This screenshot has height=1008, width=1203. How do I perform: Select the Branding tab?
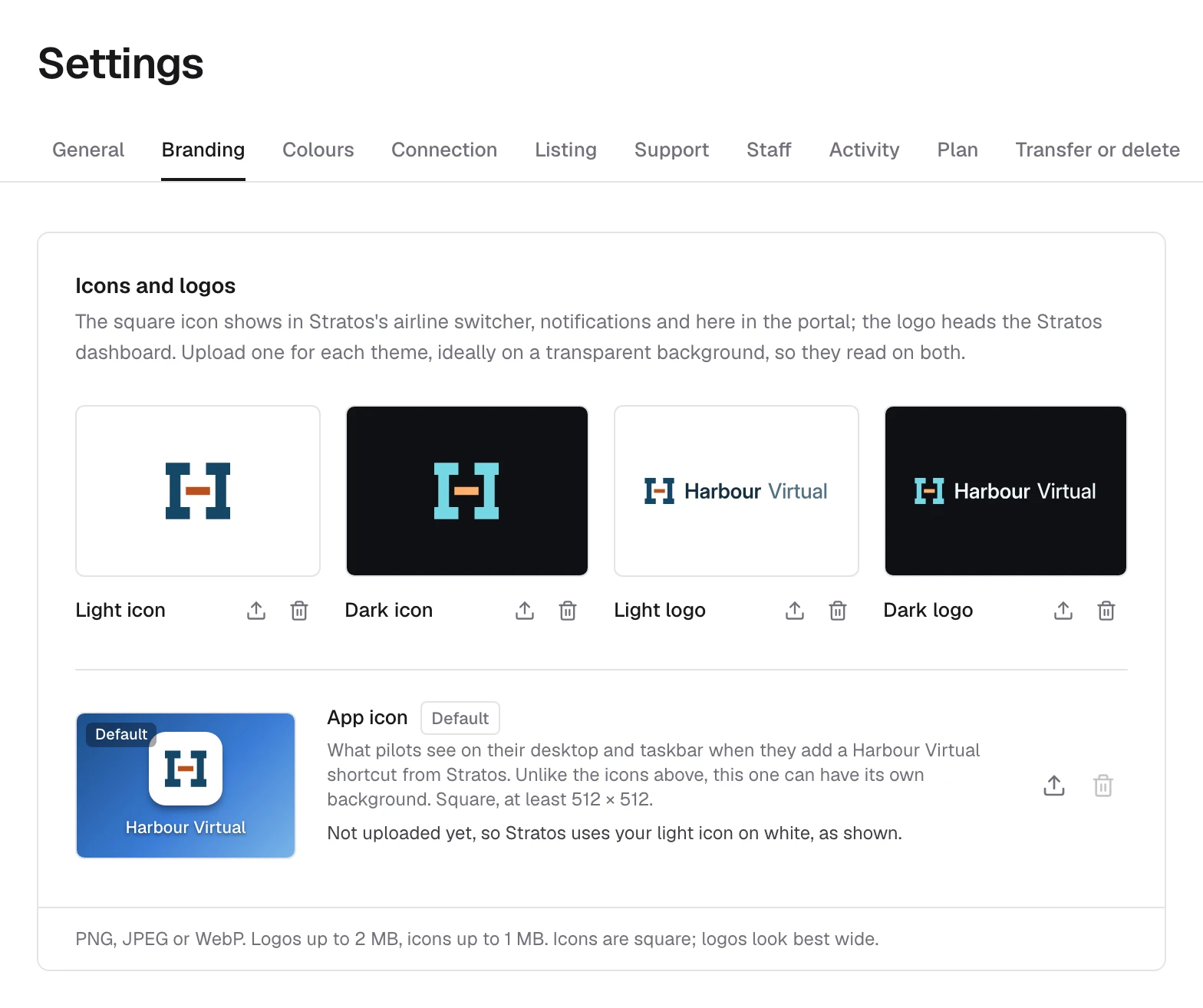pyautogui.click(x=203, y=150)
